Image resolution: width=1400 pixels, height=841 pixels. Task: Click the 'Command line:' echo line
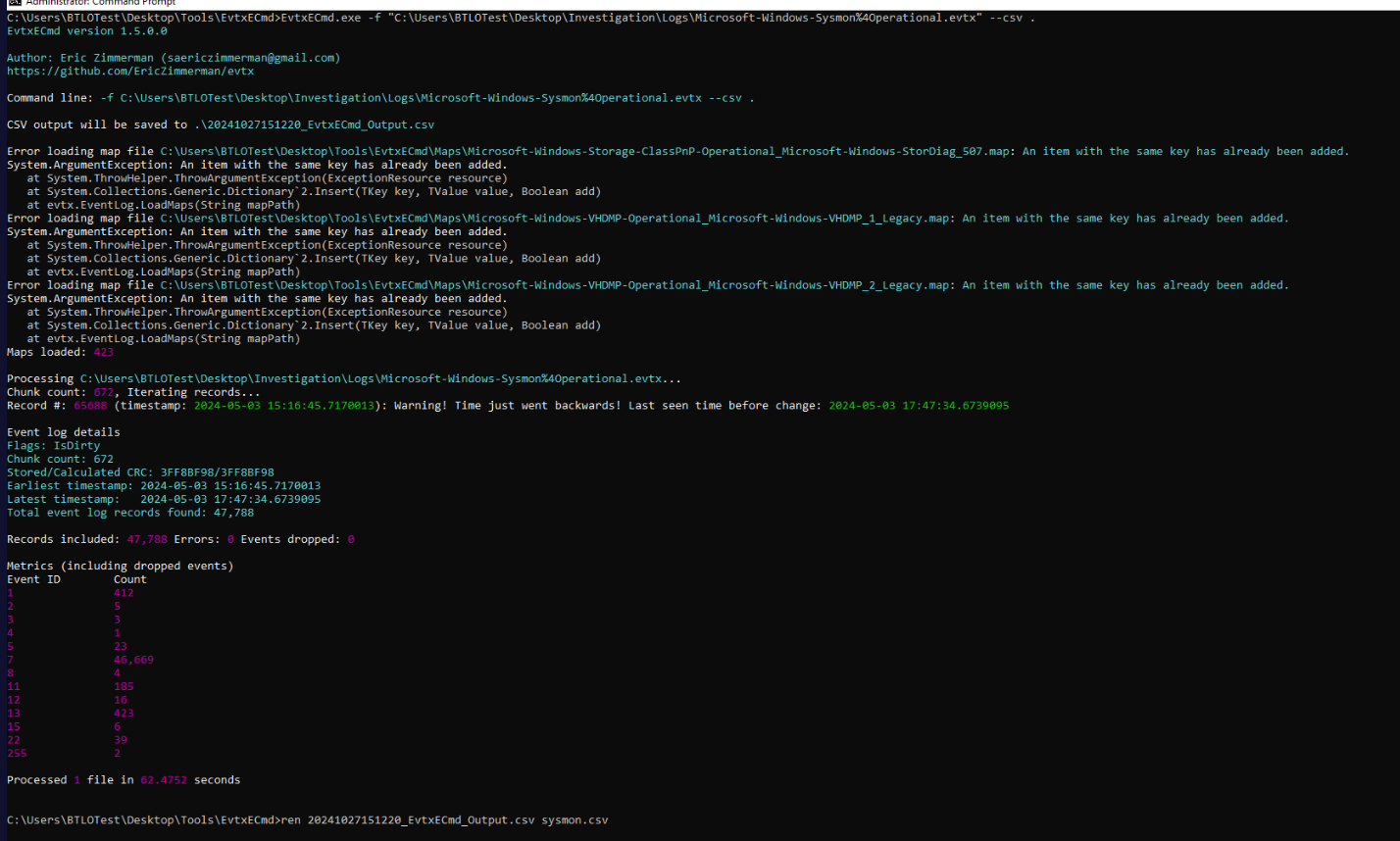point(380,98)
